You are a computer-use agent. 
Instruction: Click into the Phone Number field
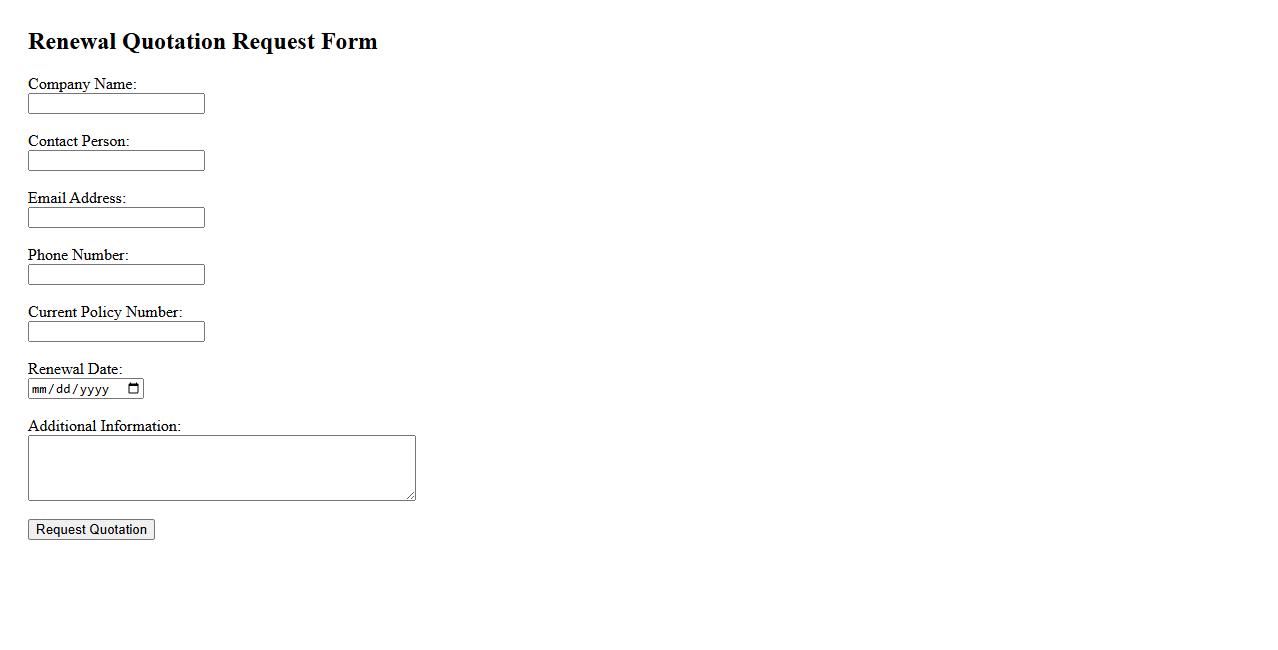tap(116, 275)
